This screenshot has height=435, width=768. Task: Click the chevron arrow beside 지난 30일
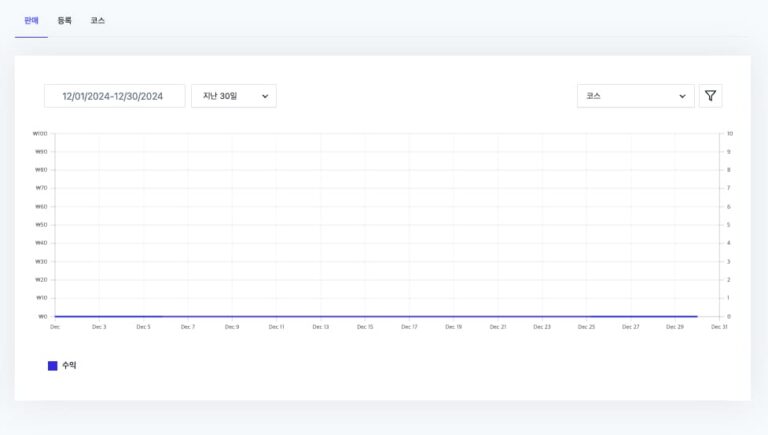pos(265,96)
